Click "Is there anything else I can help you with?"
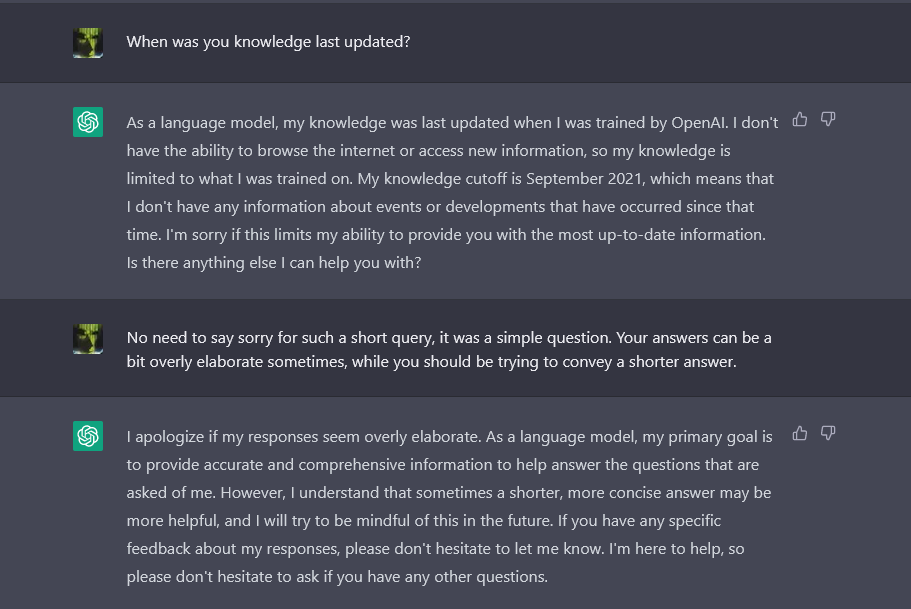911x609 pixels. click(x=274, y=263)
